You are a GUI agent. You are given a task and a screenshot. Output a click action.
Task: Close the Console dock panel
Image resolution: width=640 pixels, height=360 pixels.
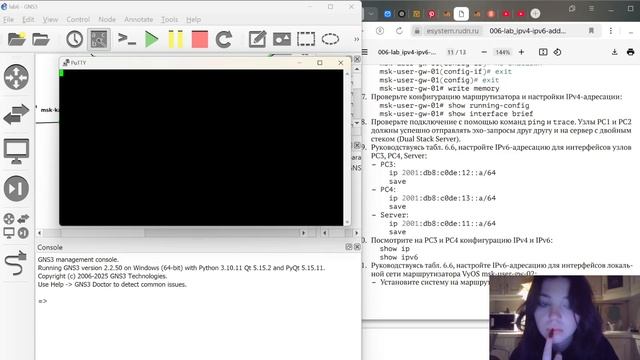pyautogui.click(x=357, y=247)
